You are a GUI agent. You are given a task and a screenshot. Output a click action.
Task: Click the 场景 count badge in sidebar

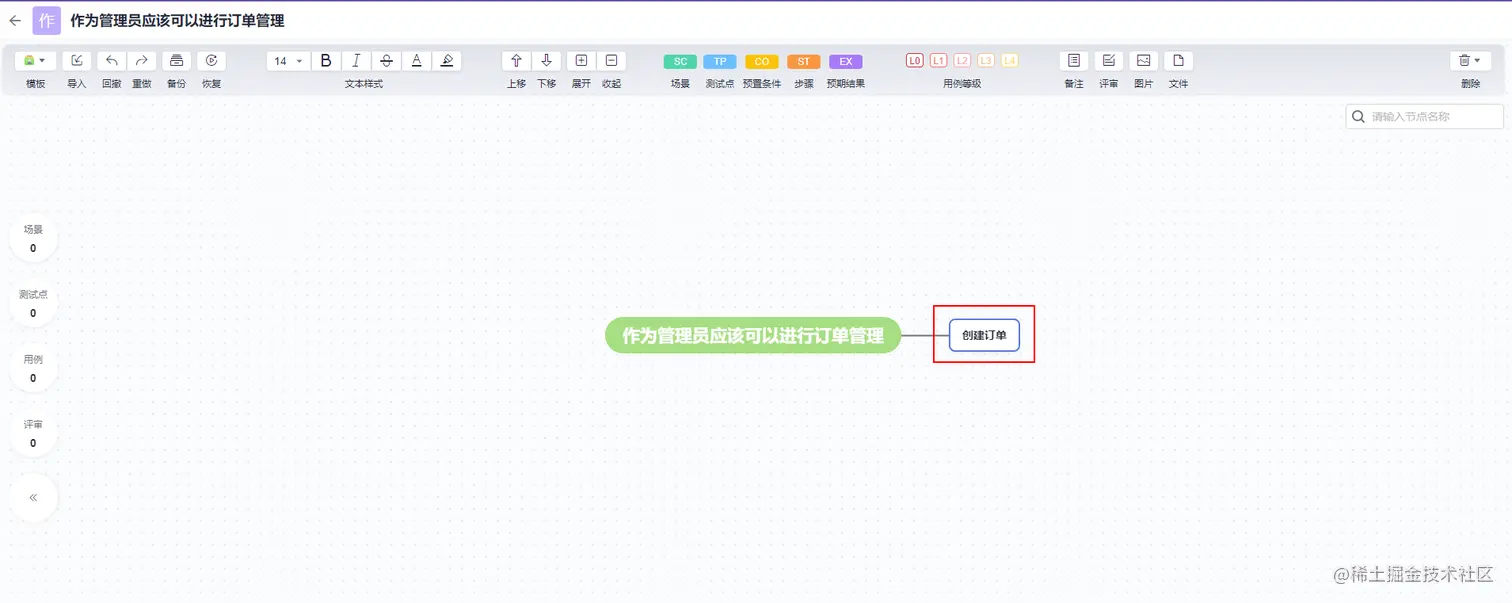[x=33, y=238]
